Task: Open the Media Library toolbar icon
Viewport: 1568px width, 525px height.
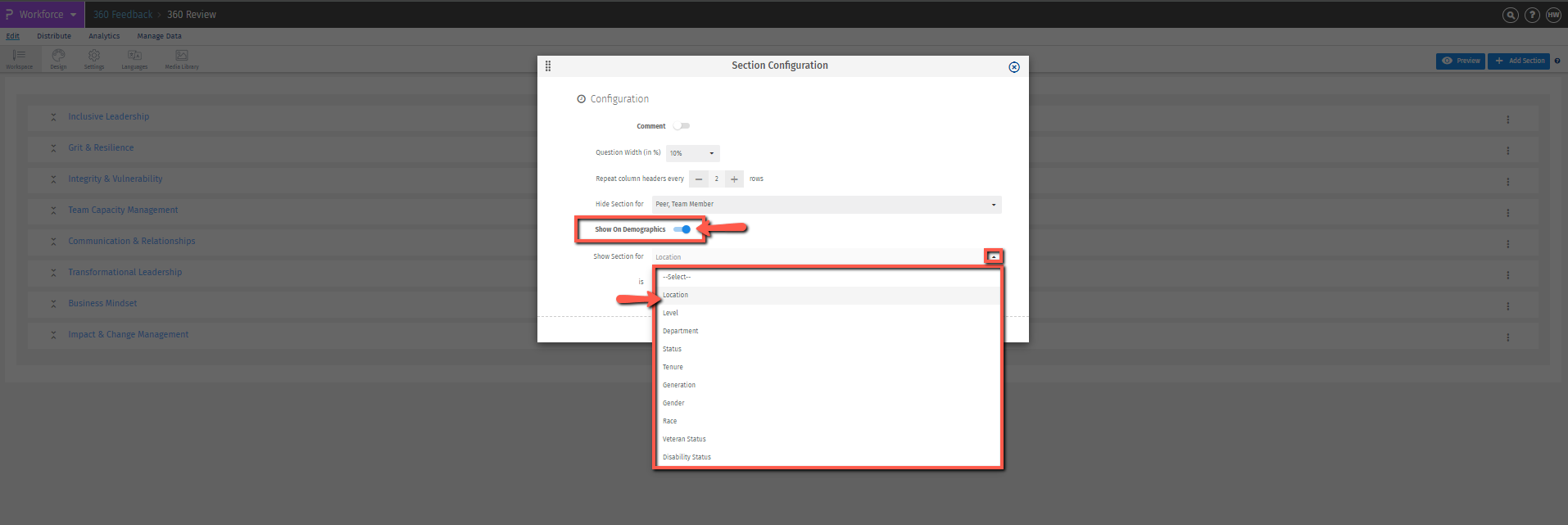Action: tap(182, 59)
